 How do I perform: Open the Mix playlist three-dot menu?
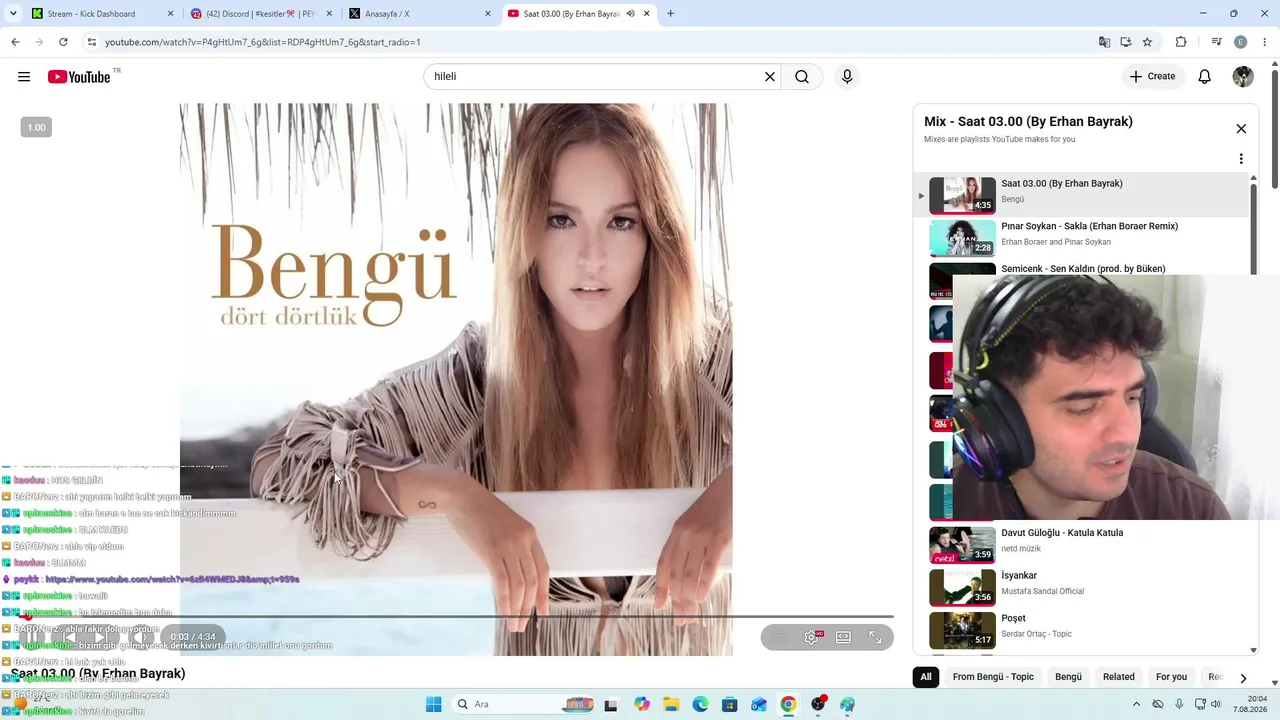click(1241, 159)
